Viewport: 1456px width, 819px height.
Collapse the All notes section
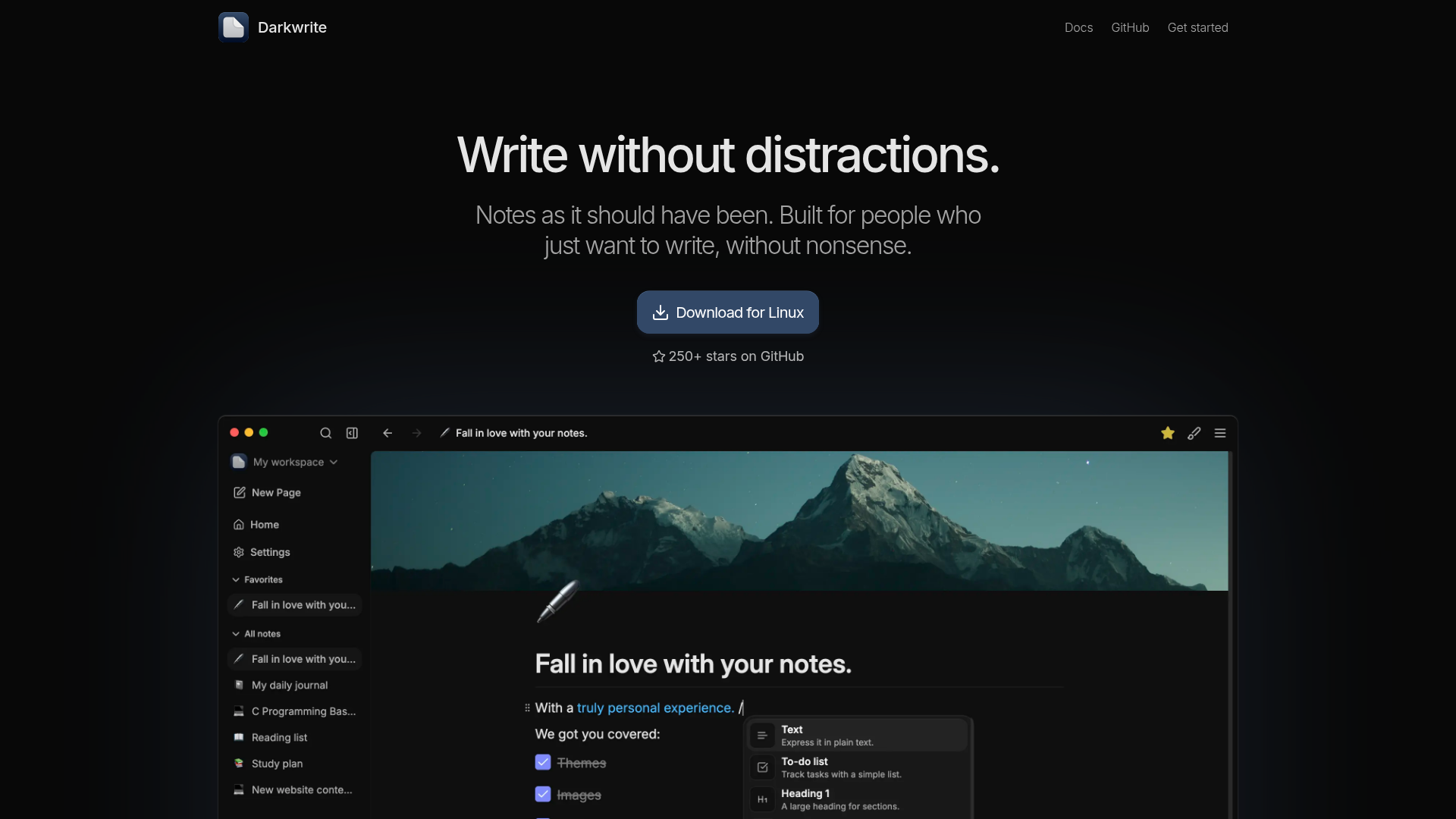point(256,634)
